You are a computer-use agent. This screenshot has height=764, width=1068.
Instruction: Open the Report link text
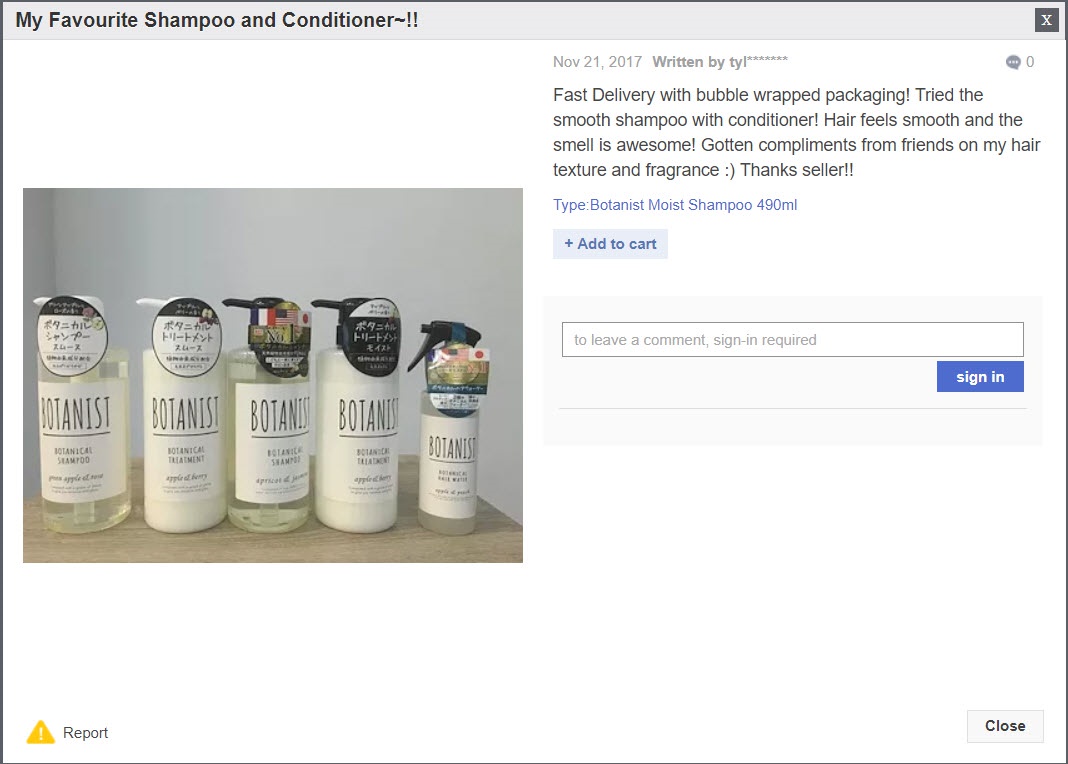click(85, 733)
